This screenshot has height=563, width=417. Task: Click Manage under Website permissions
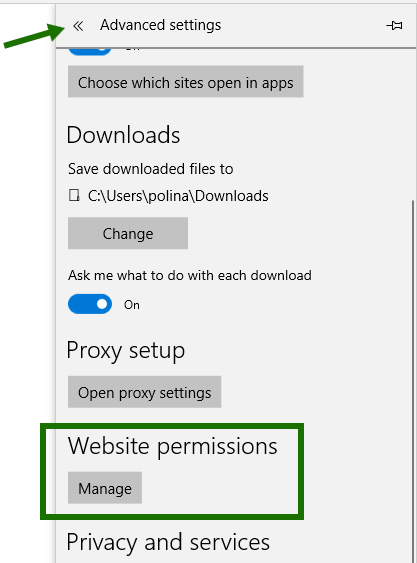pos(105,488)
